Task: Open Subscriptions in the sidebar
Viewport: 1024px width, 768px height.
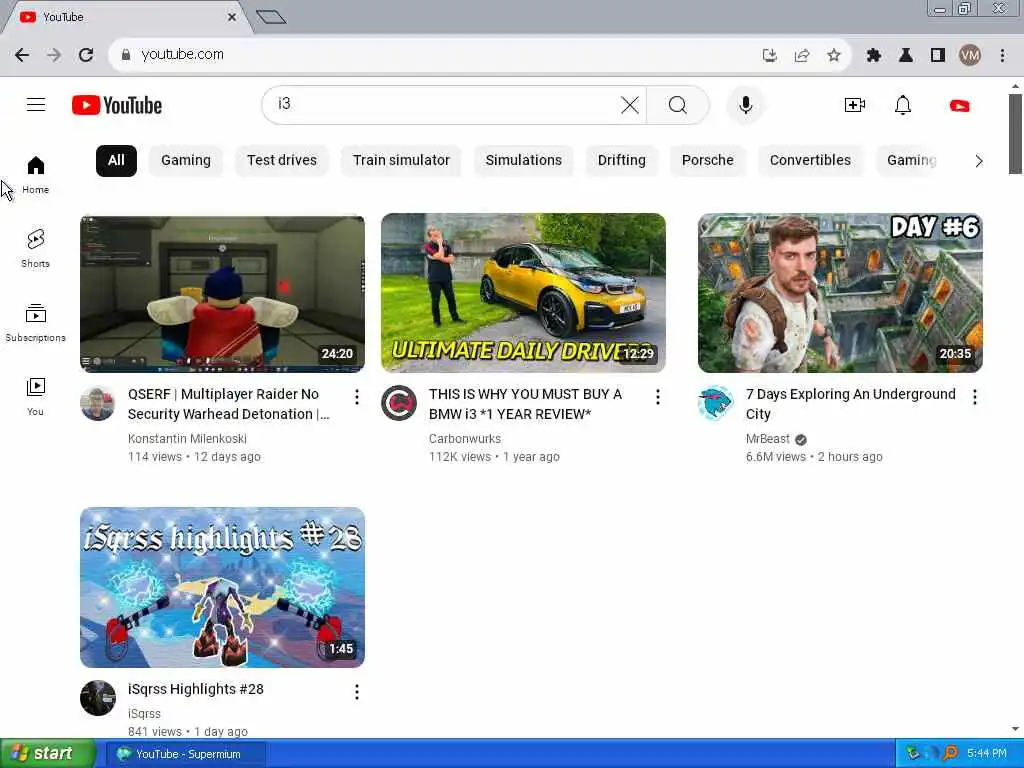Action: 35,323
